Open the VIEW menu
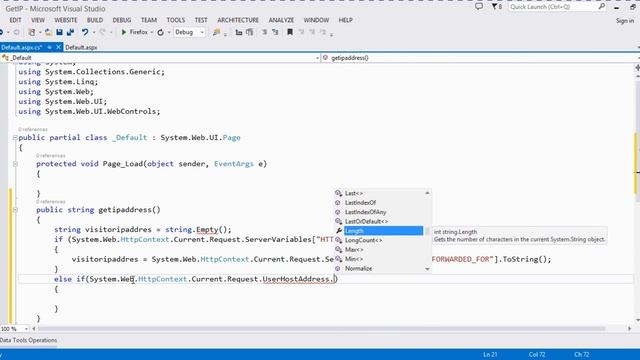640x360 pixels. 38,20
